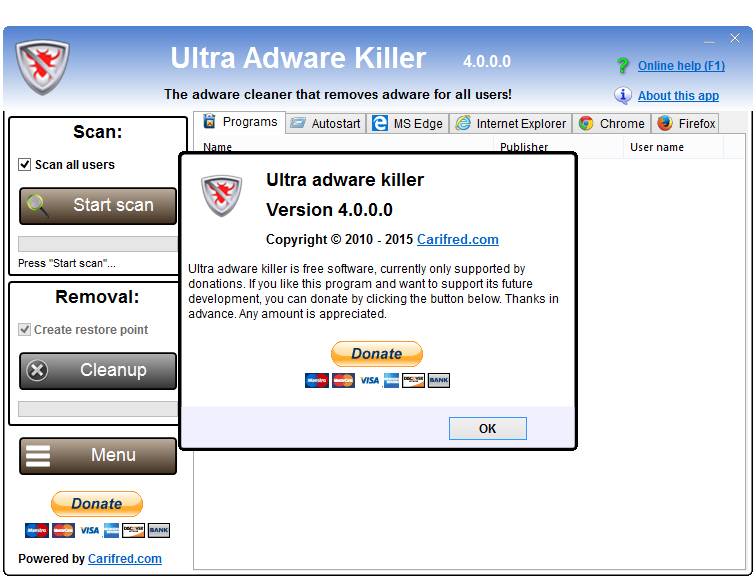756x579 pixels.
Task: Click the Firefox logo icon
Action: click(665, 123)
